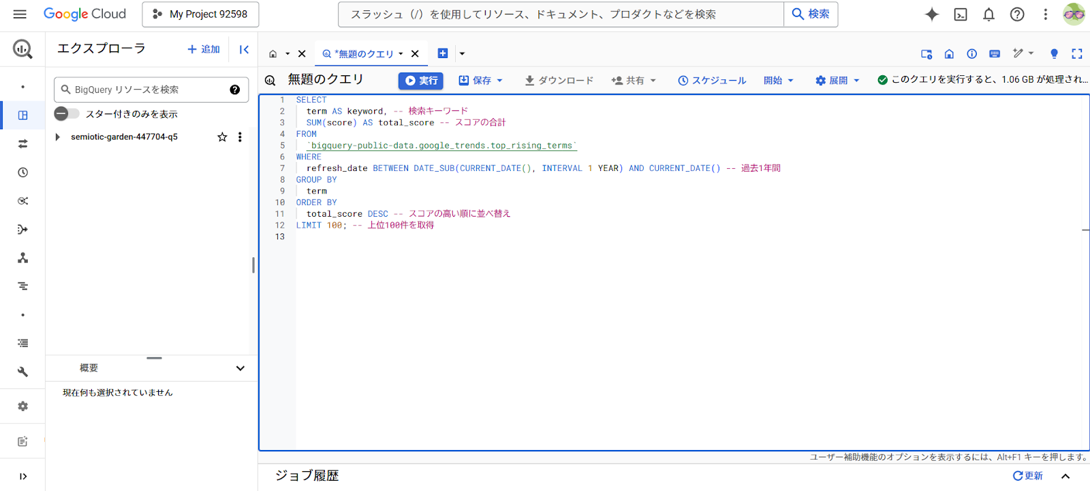Screen dimensions: 1090x491
Task: Expand the 概要 panel chevron
Action: point(241,368)
